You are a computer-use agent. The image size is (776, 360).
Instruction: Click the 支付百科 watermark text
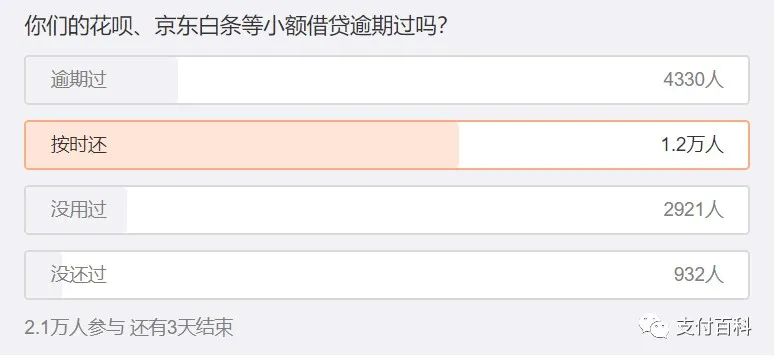tap(713, 327)
